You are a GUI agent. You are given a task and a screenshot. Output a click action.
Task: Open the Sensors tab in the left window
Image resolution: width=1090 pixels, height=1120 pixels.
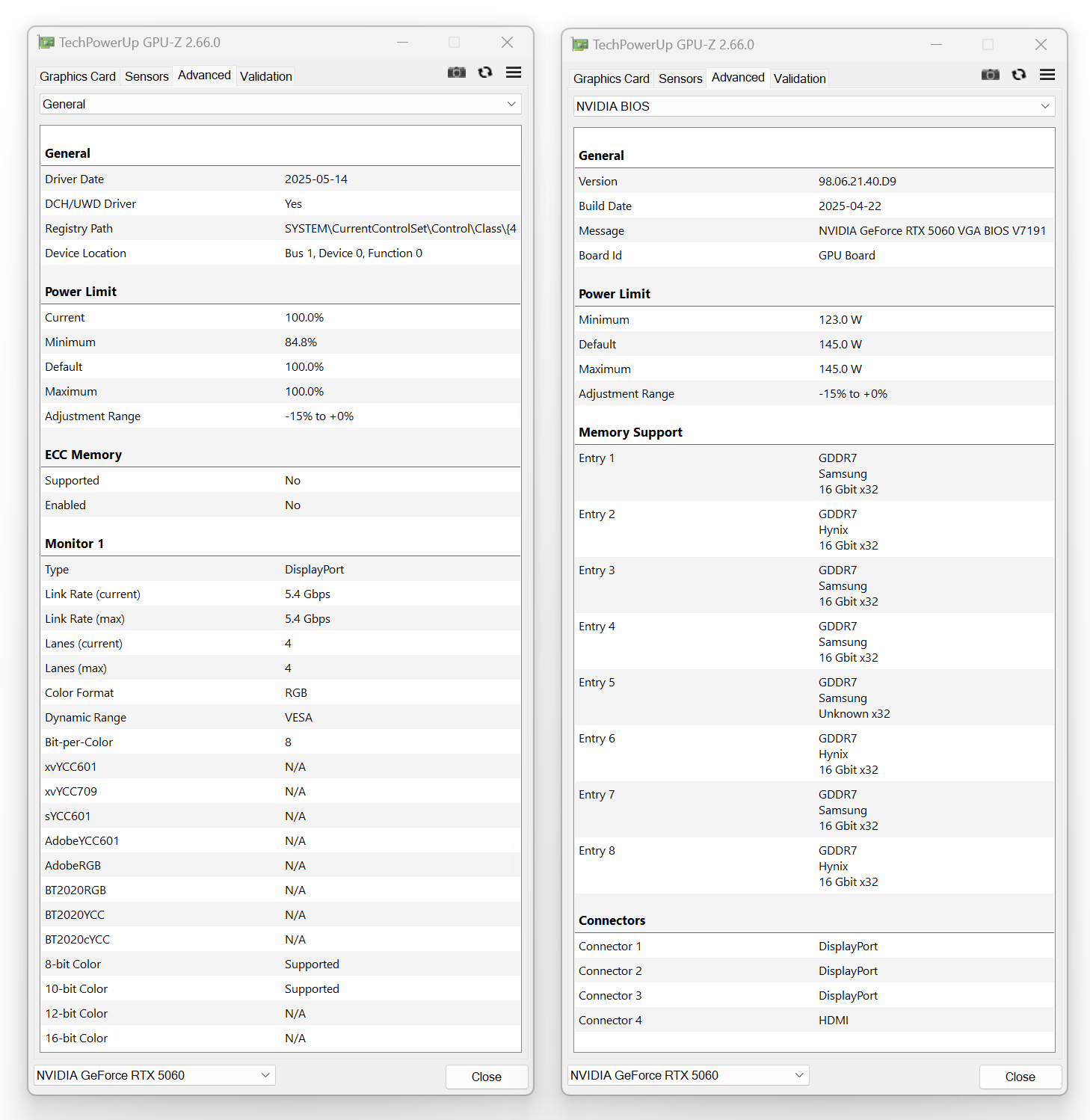(147, 76)
